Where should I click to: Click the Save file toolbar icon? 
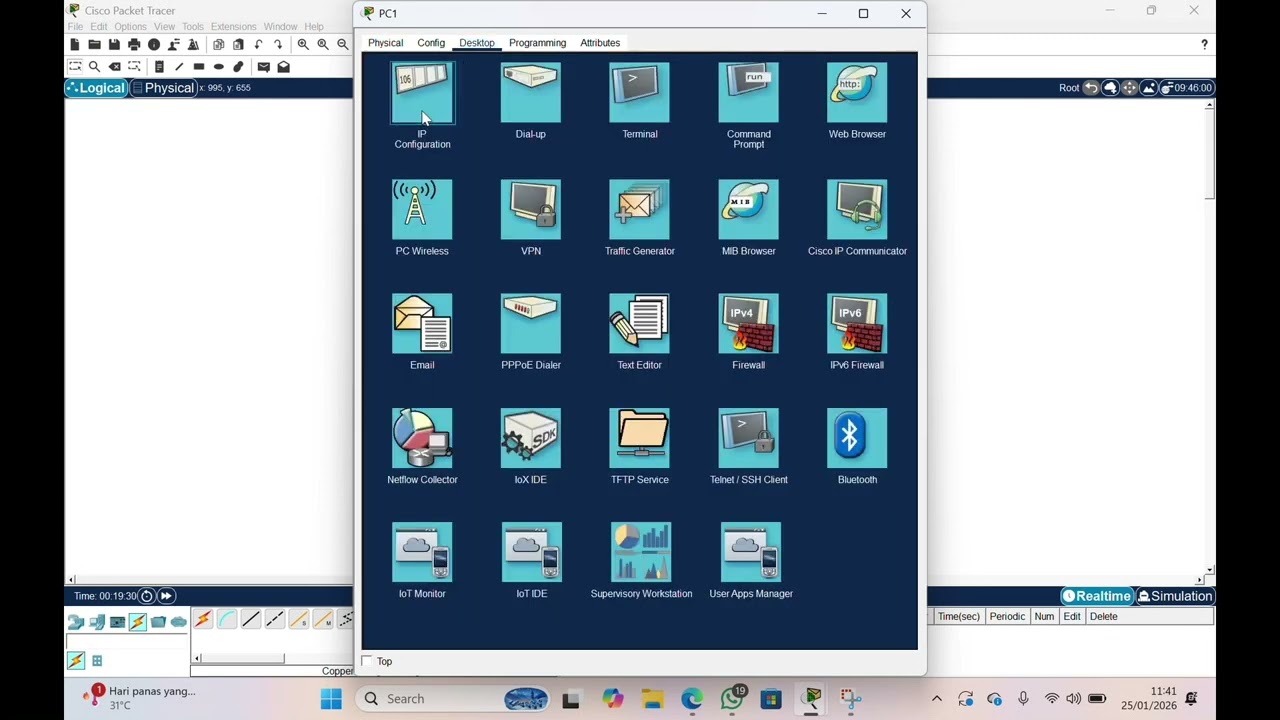(114, 45)
